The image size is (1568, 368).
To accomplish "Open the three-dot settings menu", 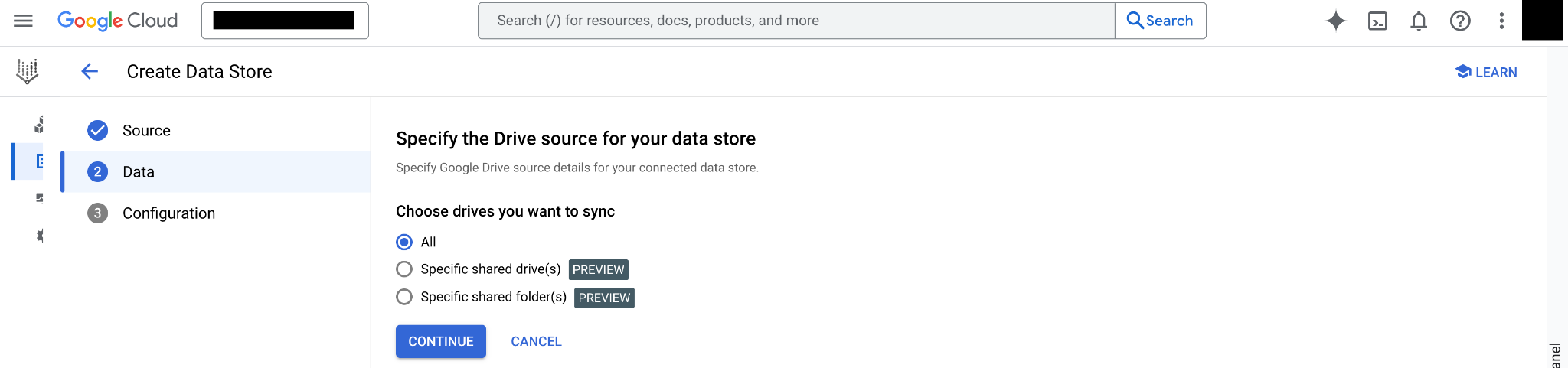I will (1501, 21).
